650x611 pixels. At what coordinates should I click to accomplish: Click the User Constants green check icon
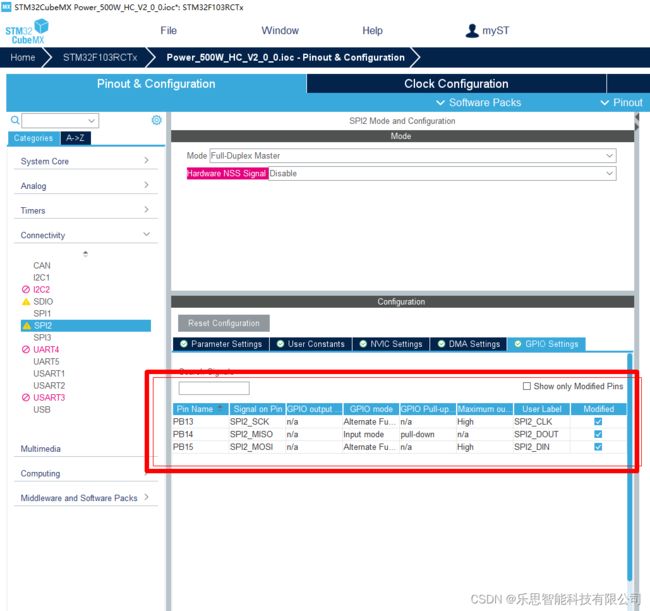280,344
